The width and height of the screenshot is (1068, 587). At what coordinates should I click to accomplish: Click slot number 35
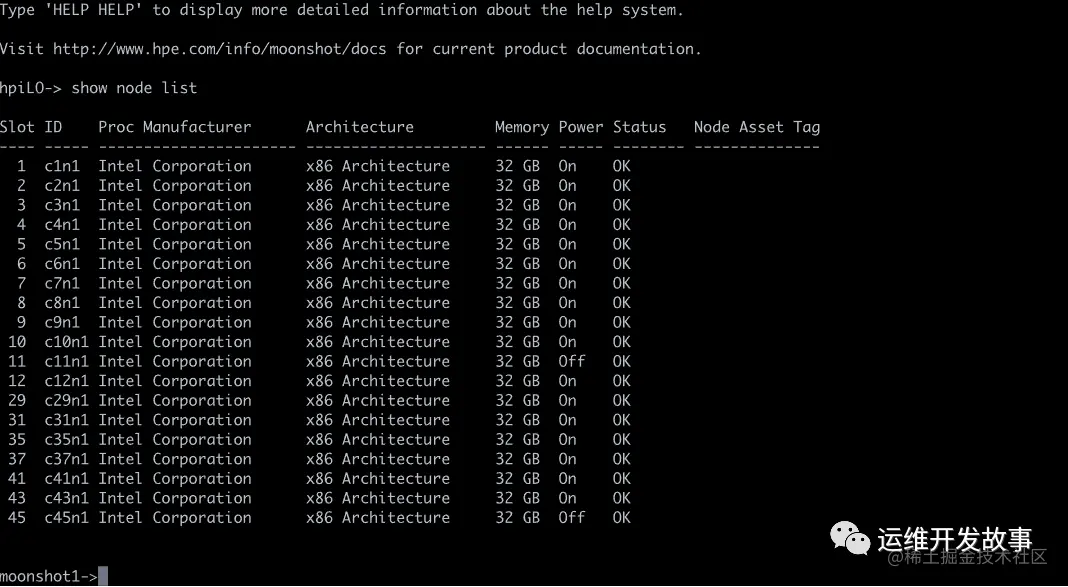[x=17, y=440]
